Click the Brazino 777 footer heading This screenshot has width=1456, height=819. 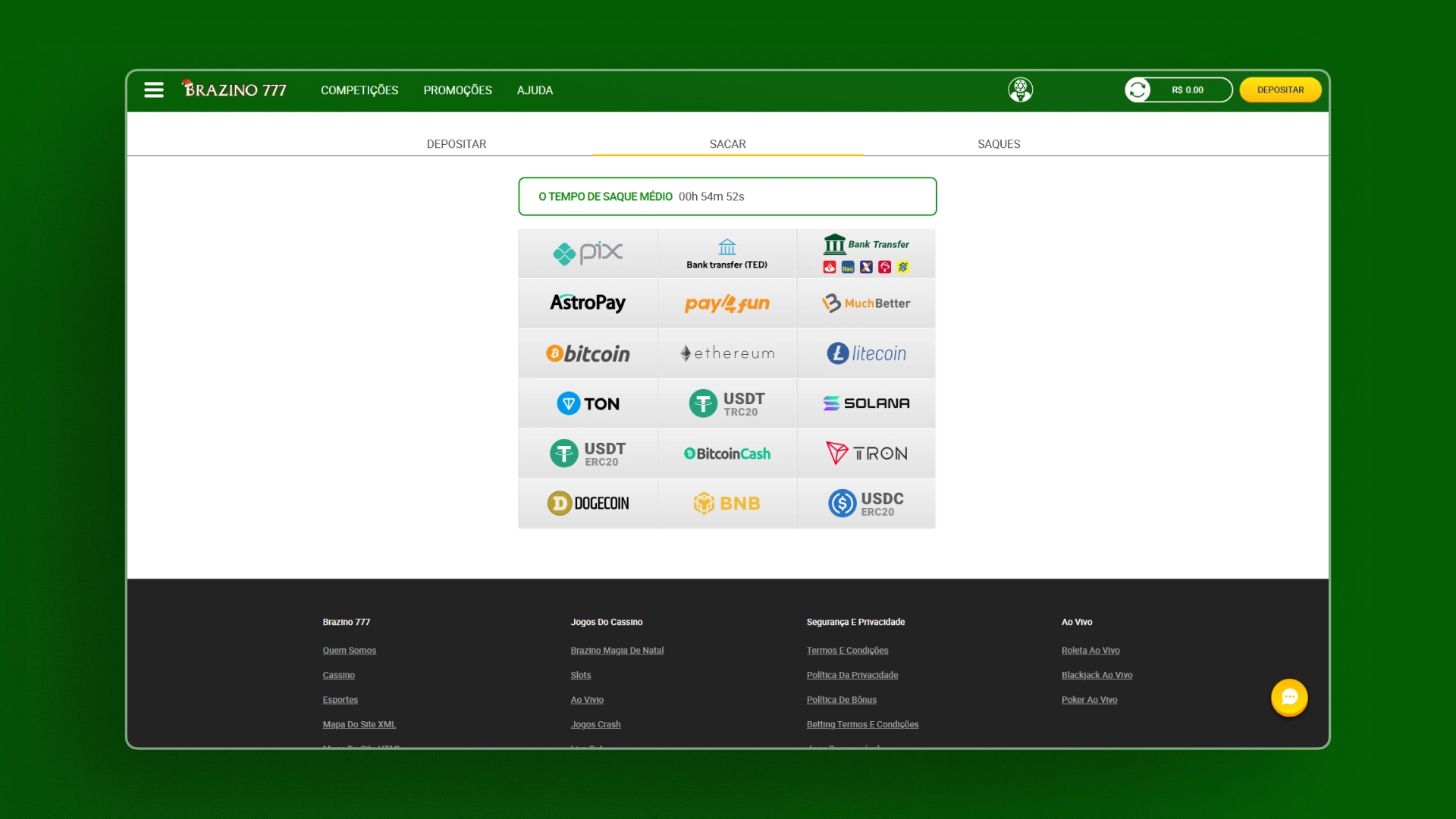(347, 622)
